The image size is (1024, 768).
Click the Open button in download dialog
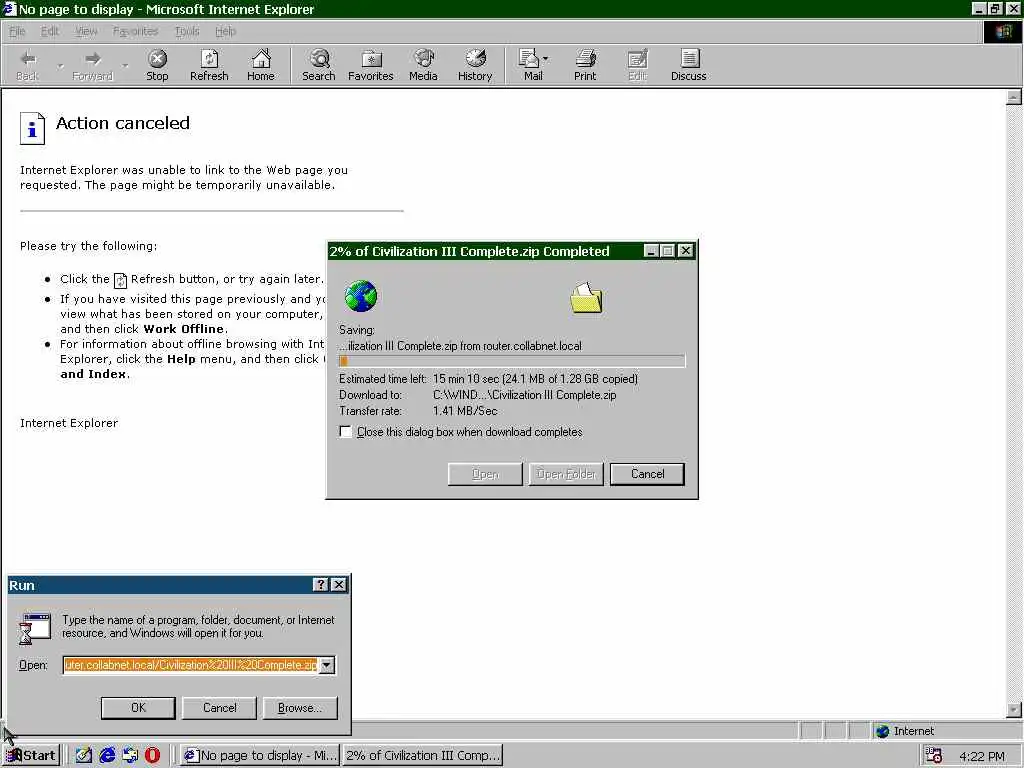(485, 474)
